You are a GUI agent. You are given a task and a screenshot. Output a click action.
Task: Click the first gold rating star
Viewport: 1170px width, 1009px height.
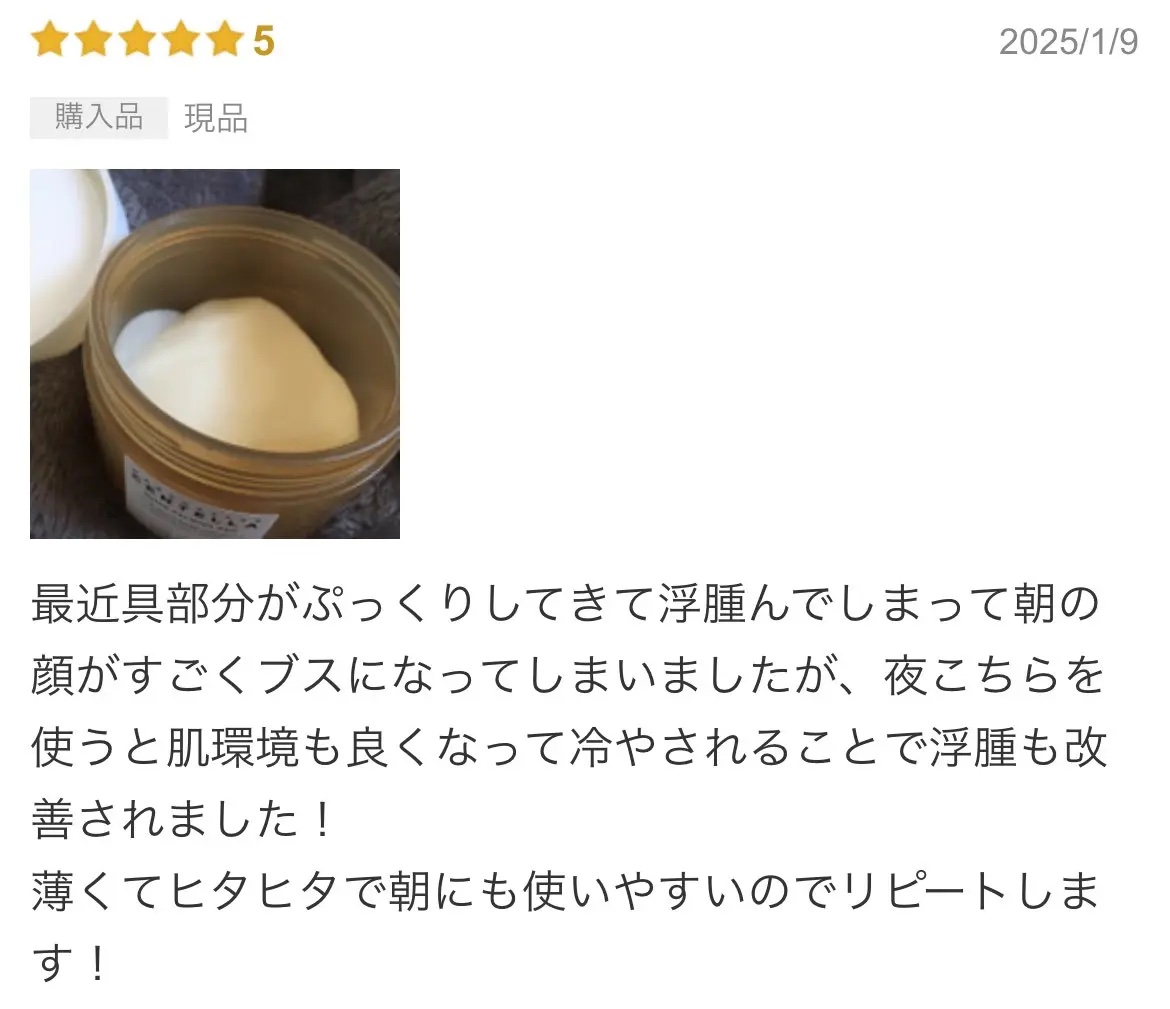(x=50, y=40)
